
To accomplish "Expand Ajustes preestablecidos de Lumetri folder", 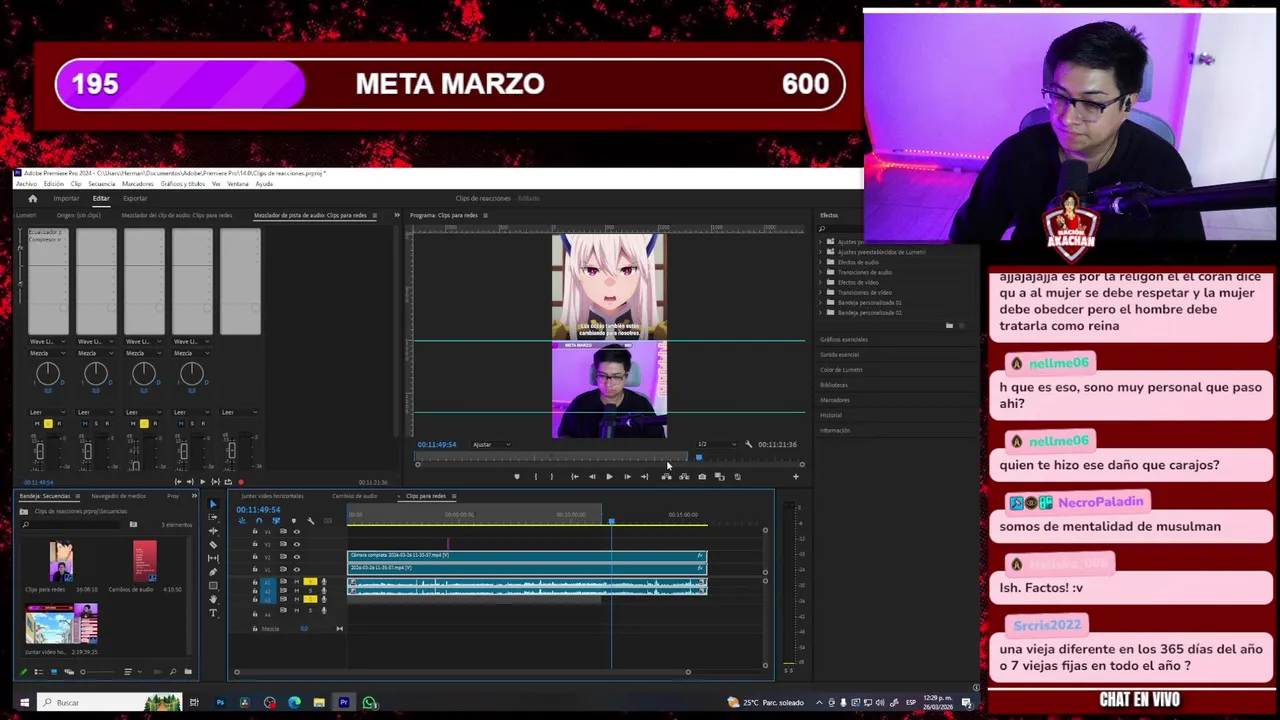I will tap(820, 252).
